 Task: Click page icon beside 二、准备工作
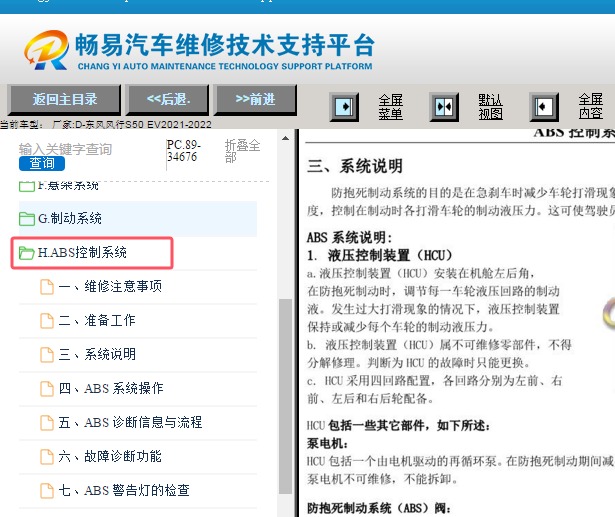pyautogui.click(x=47, y=320)
